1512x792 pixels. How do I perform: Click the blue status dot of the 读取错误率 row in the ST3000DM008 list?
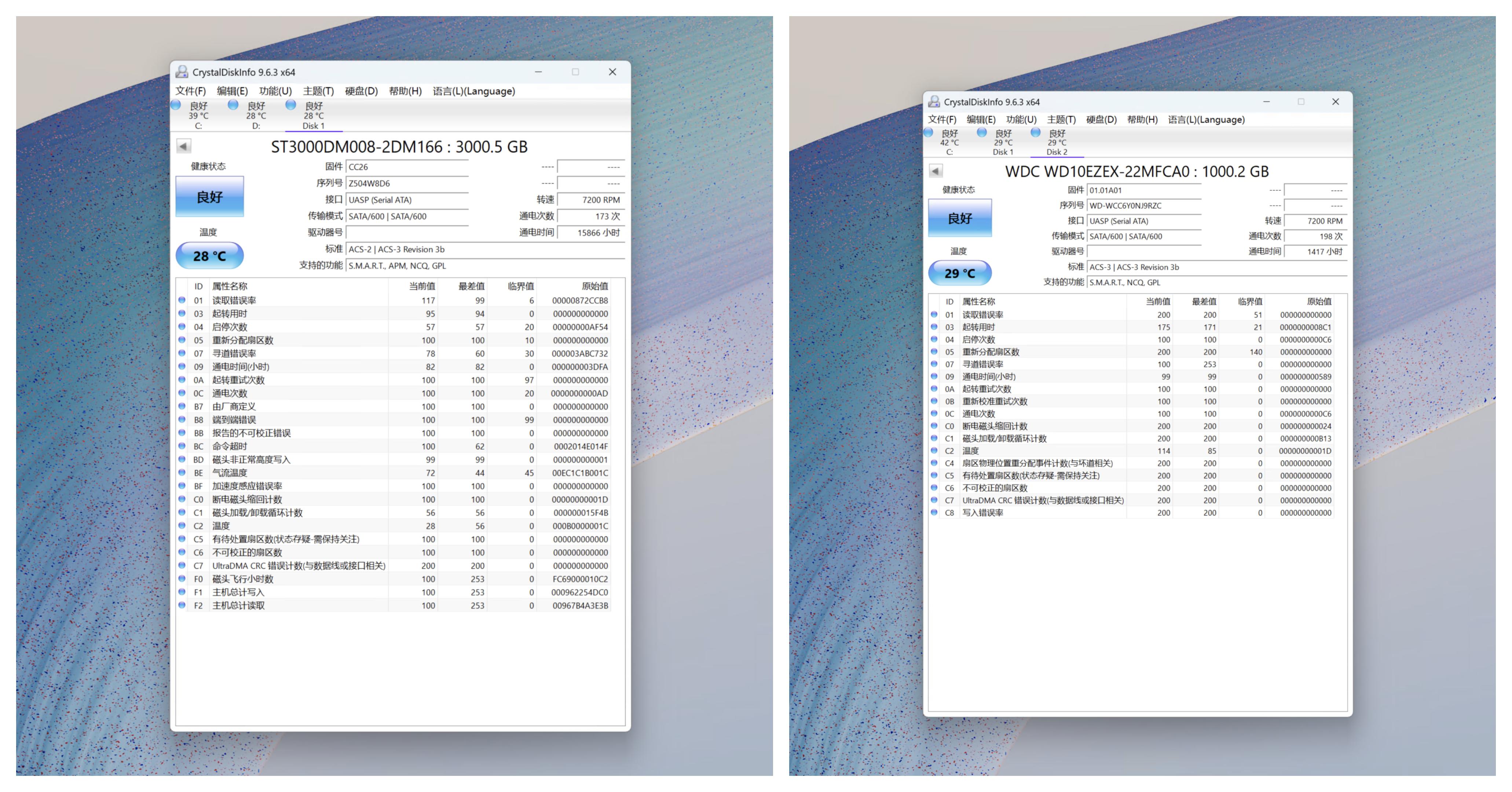182,300
